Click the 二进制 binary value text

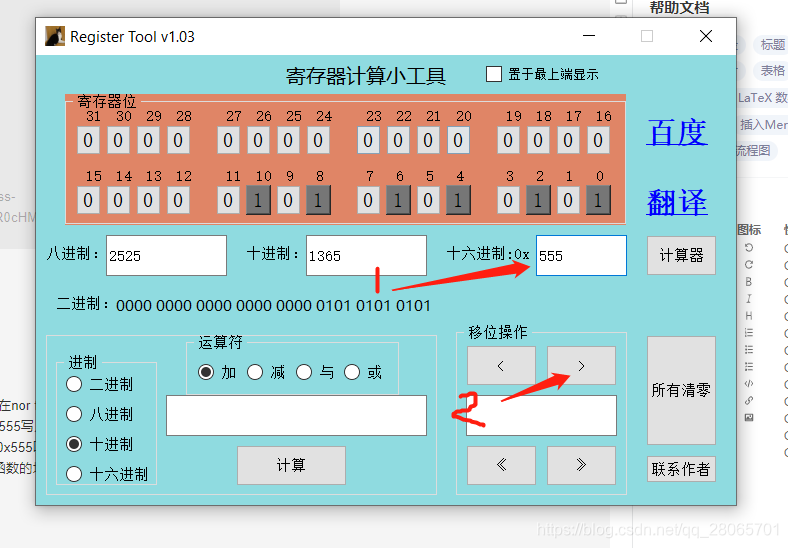coord(273,306)
